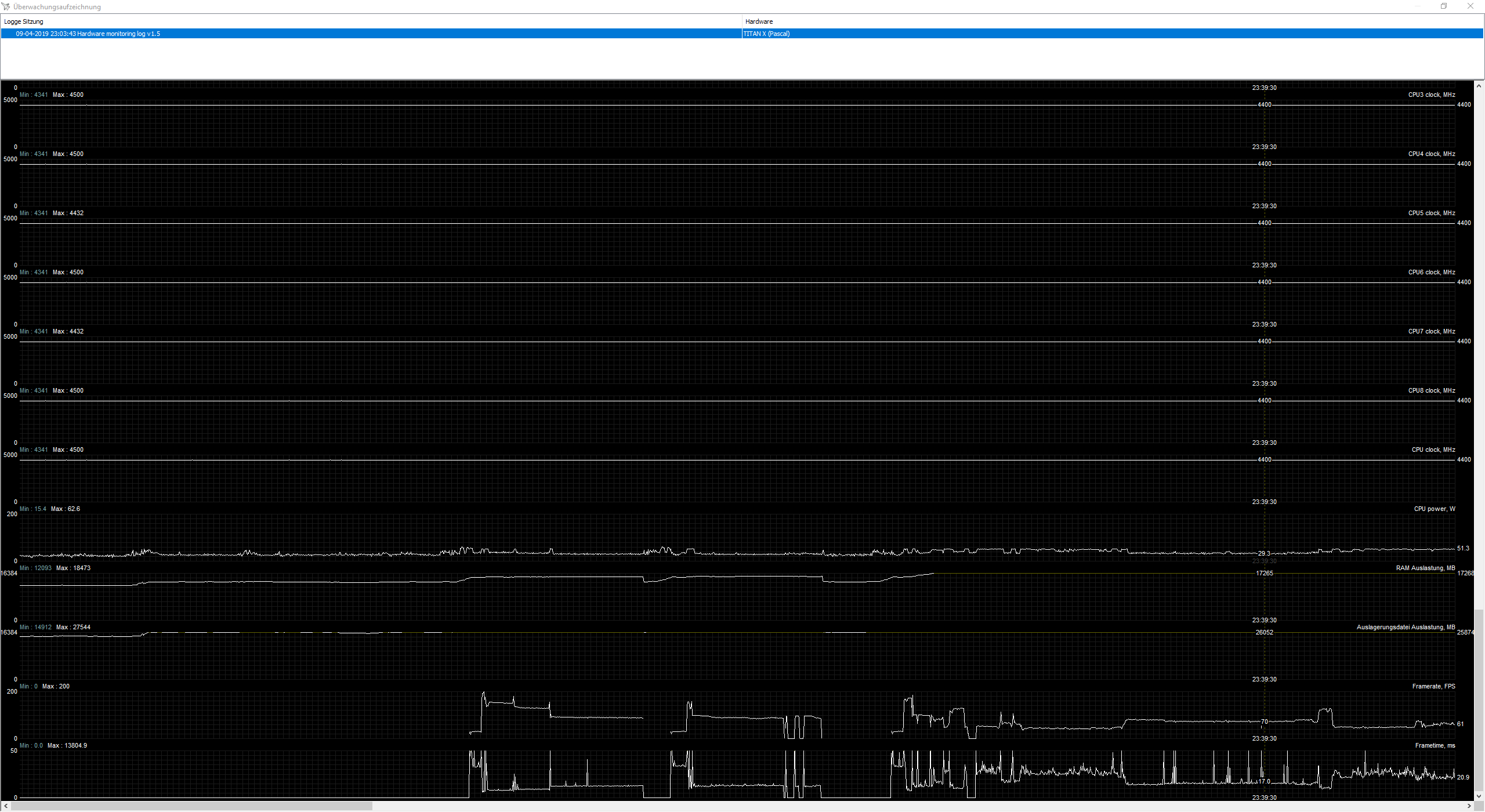Select the 09-04-2019 hardware monitoring log entry
This screenshot has width=1485, height=812.
point(88,34)
